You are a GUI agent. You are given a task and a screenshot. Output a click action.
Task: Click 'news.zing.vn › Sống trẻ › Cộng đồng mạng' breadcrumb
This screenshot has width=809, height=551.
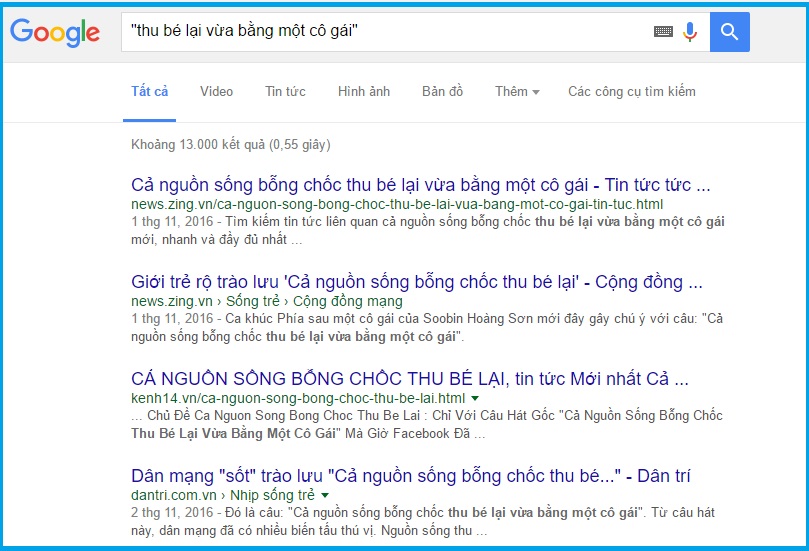click(x=267, y=301)
